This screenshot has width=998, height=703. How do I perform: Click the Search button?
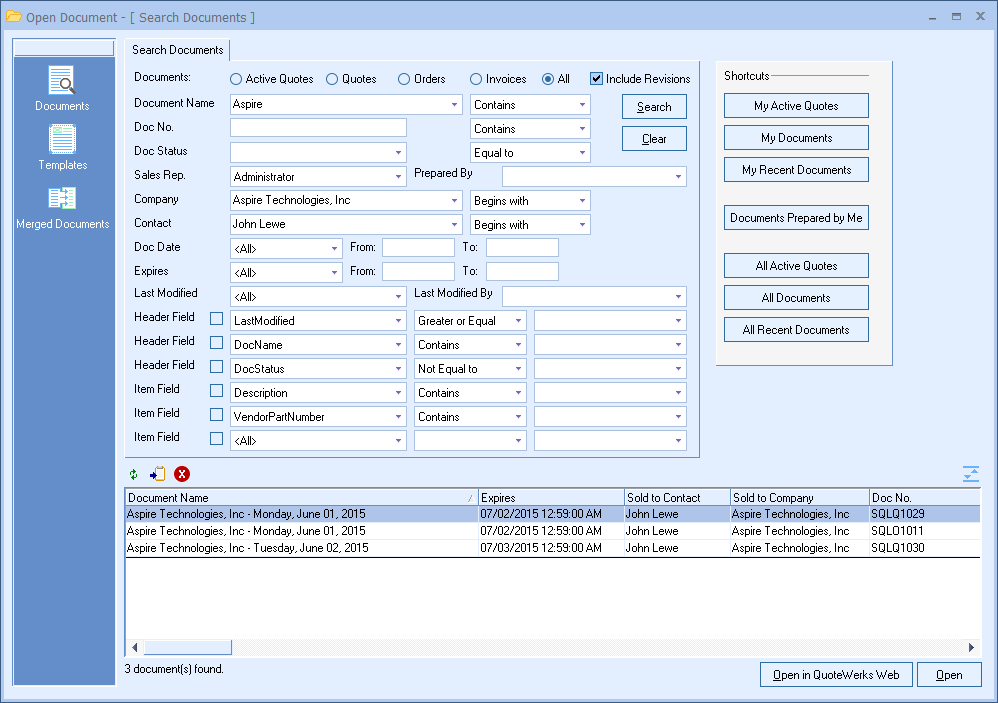tap(654, 107)
